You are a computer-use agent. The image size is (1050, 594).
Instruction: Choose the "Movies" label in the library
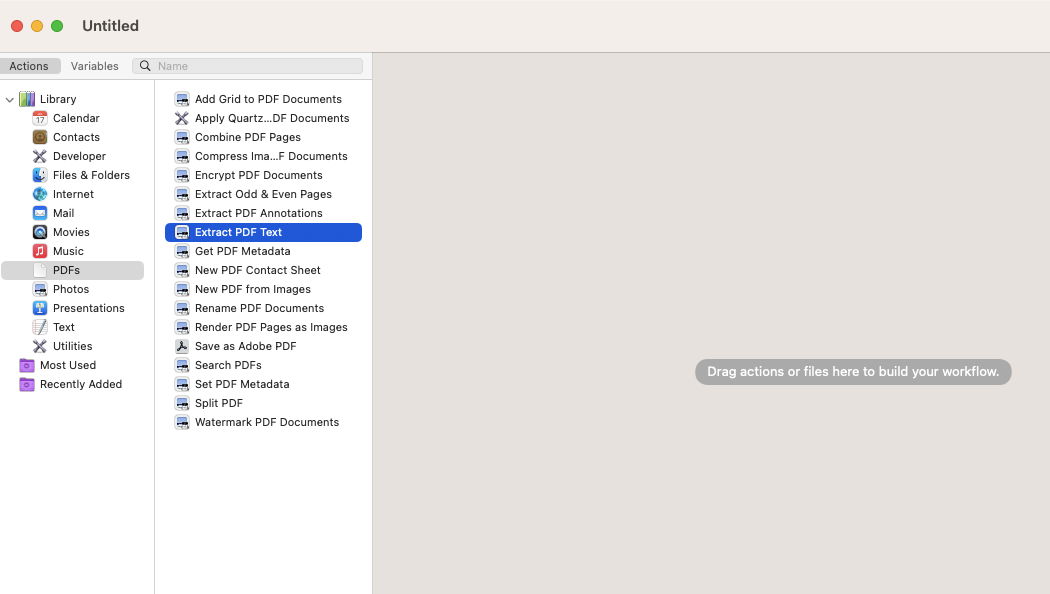(x=71, y=232)
